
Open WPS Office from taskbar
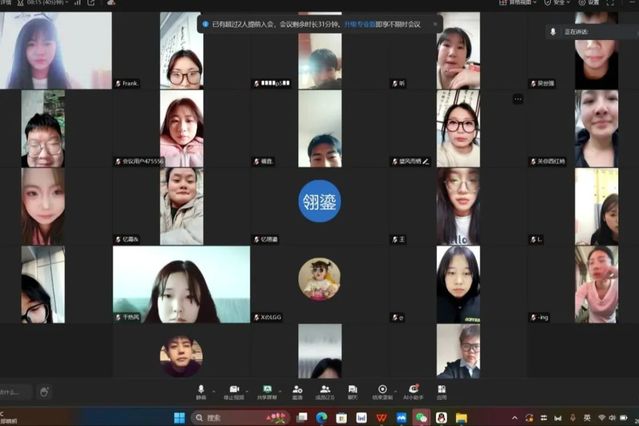(381, 418)
